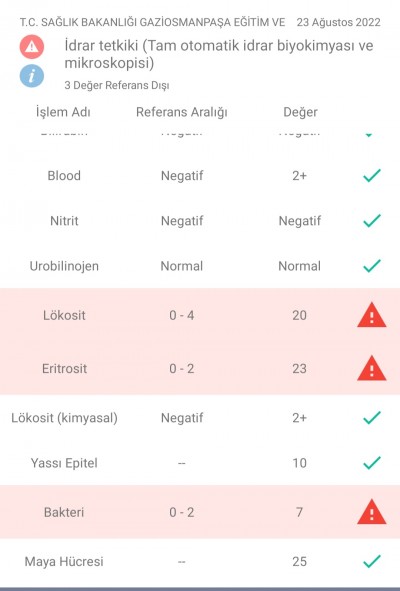Select the Eritrosit value 23
400x591 pixels.
[299, 368]
